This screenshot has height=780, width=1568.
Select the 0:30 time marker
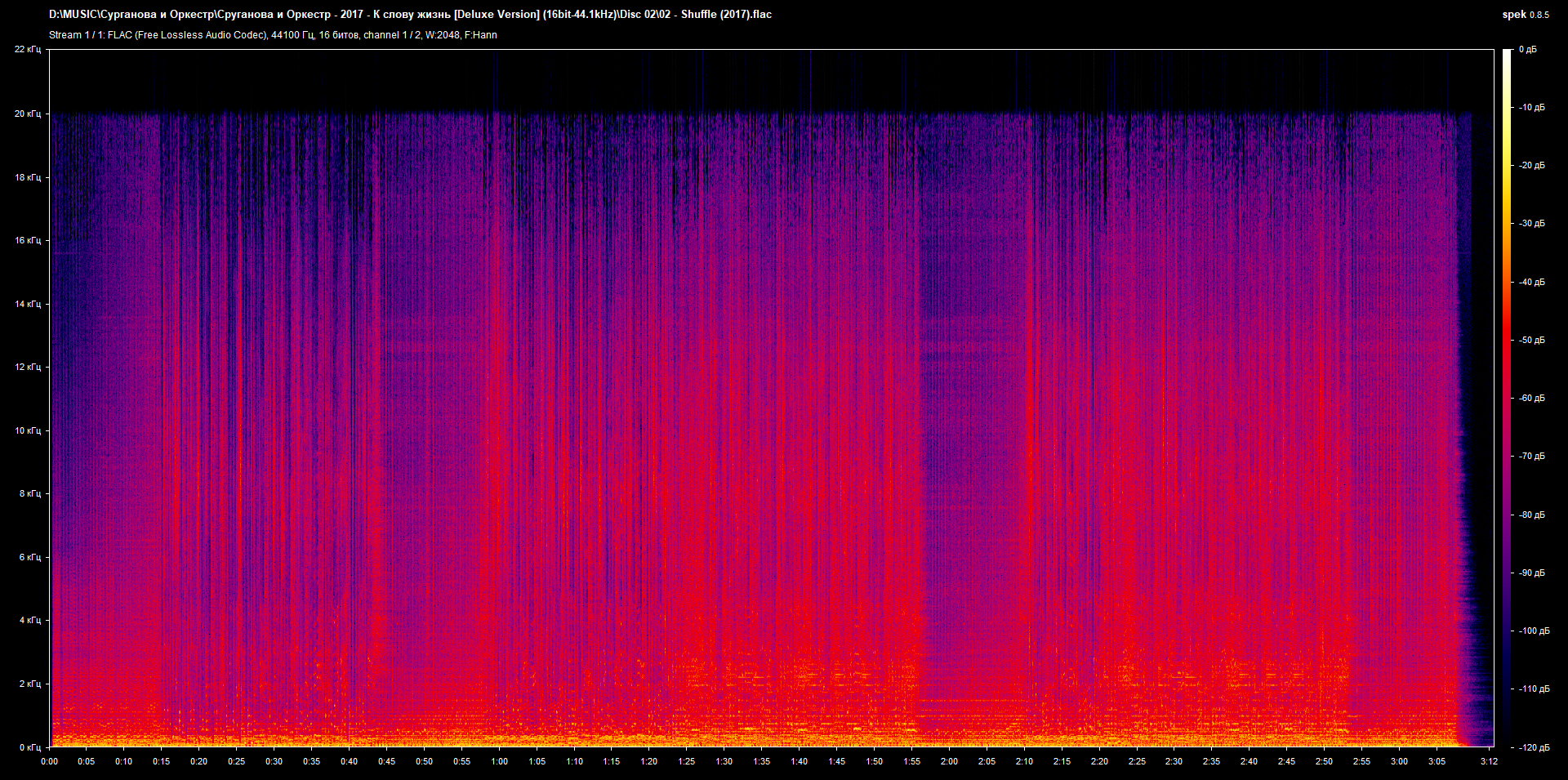coord(274,761)
